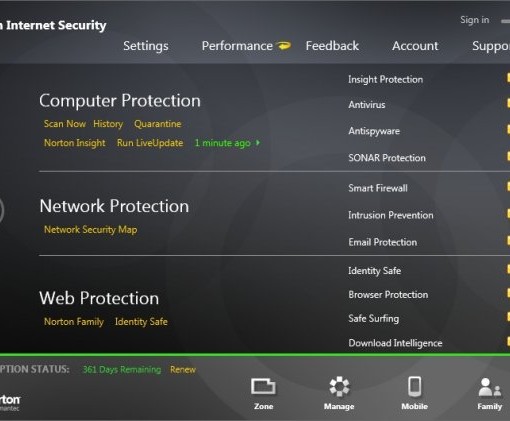Open the Manage gear icon

[339, 387]
